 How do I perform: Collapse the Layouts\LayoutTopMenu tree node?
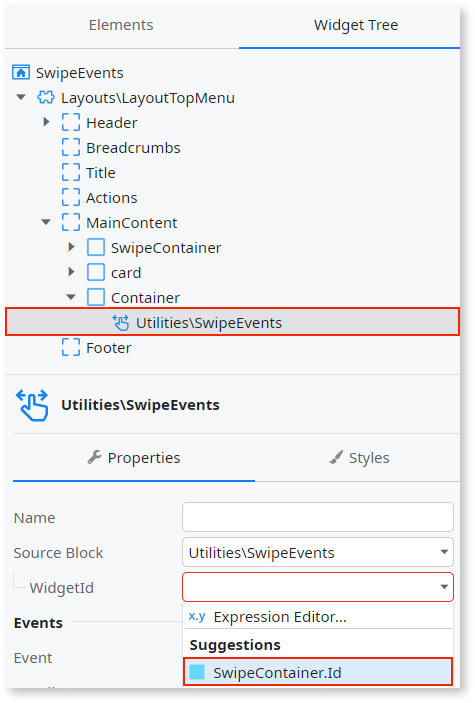[21, 97]
